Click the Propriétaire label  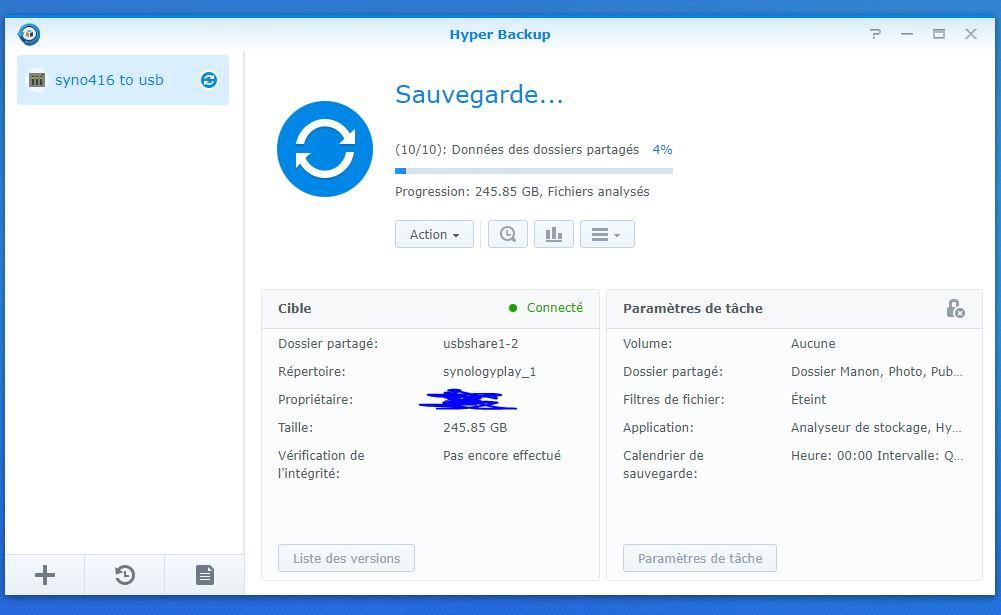(x=315, y=400)
